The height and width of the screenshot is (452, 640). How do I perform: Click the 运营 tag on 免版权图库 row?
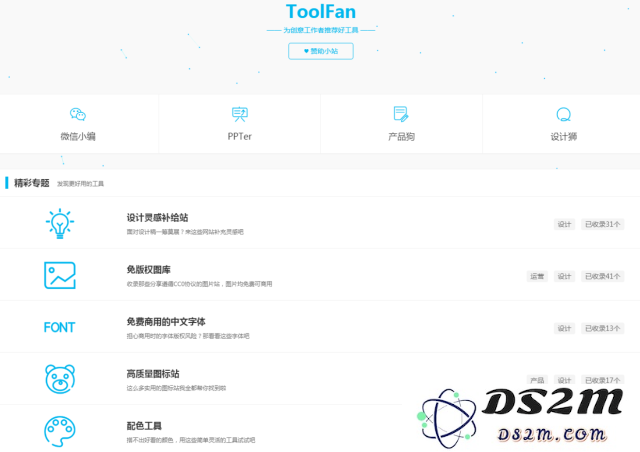click(537, 276)
